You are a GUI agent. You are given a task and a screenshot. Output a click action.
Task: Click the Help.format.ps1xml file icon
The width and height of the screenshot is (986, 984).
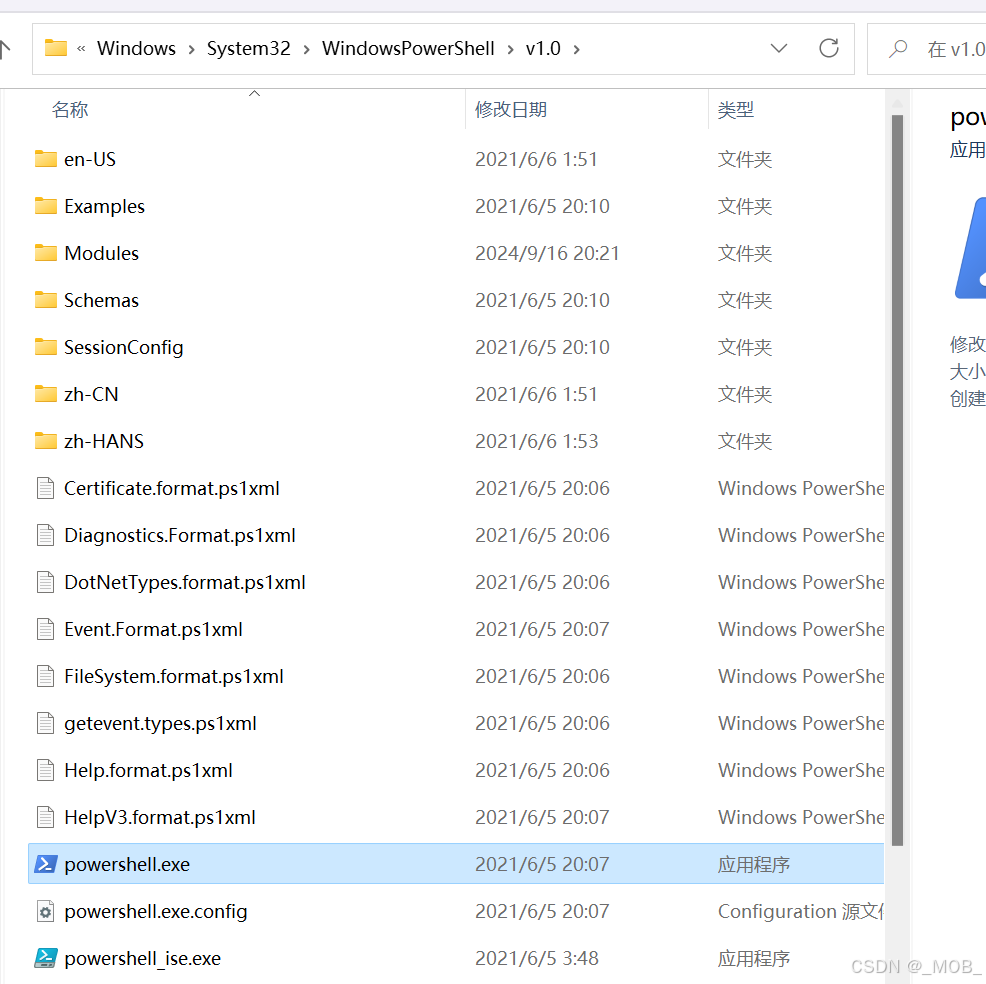pyautogui.click(x=45, y=770)
